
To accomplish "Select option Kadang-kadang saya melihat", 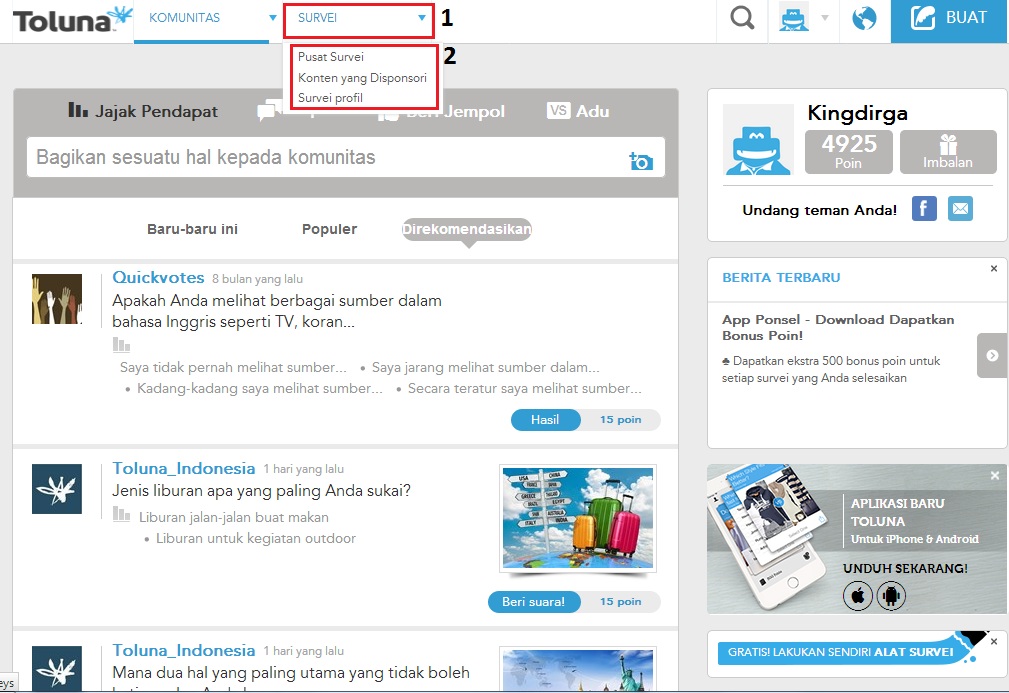I will [x=259, y=389].
